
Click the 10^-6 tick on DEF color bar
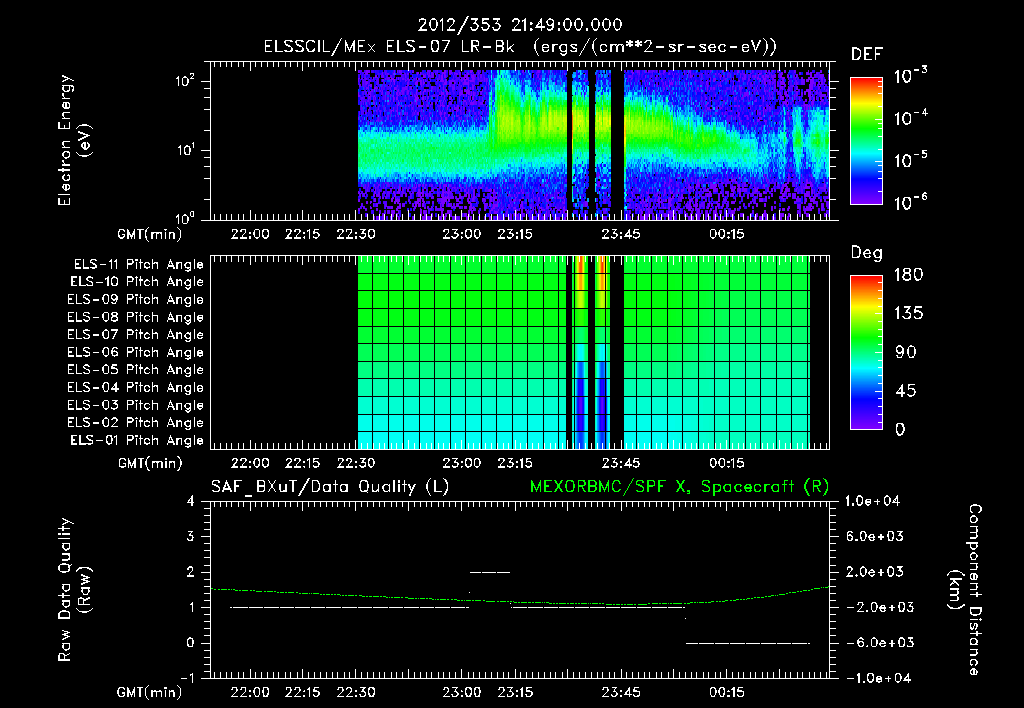tap(910, 202)
